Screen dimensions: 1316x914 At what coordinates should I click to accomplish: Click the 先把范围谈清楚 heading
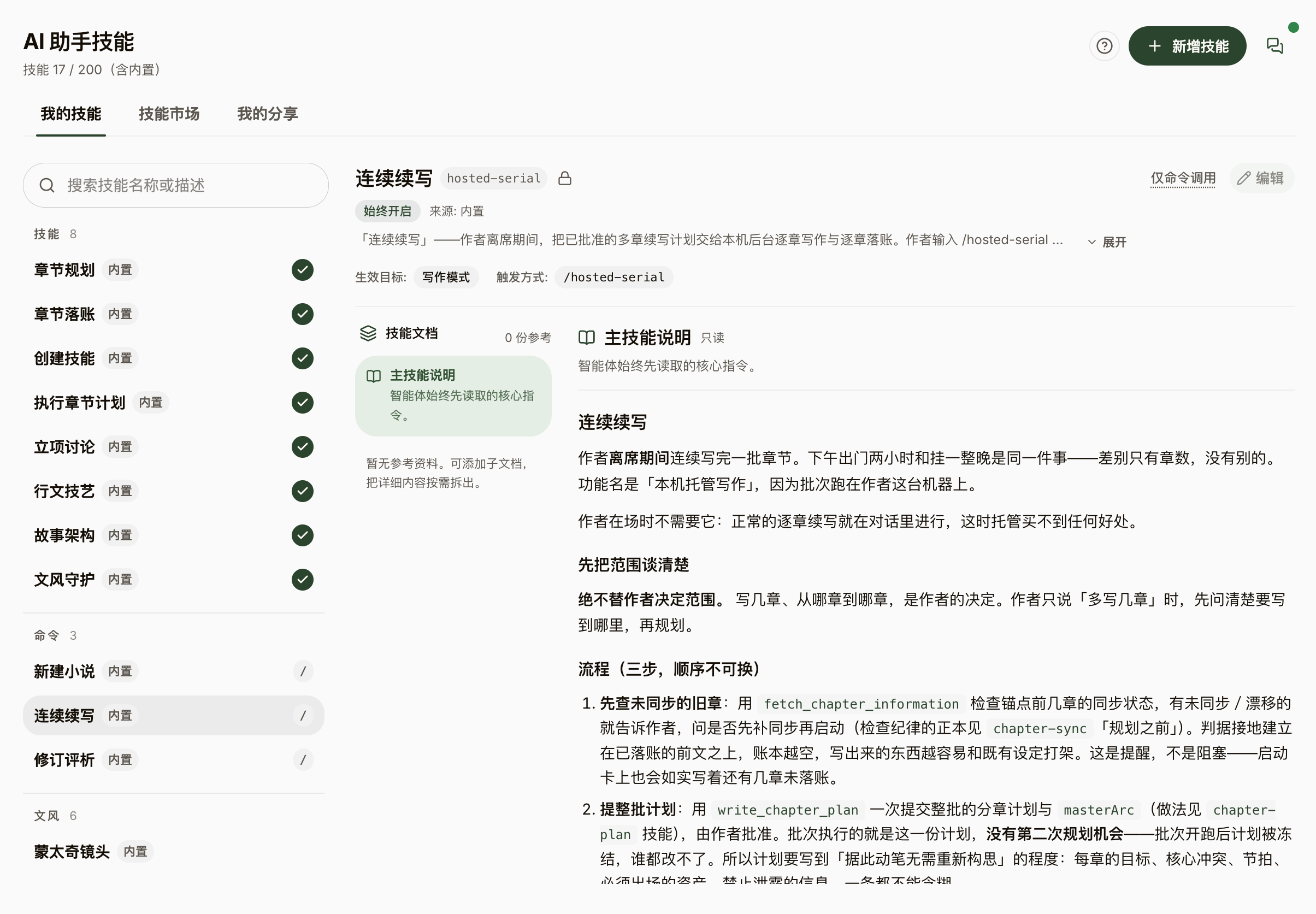click(633, 565)
